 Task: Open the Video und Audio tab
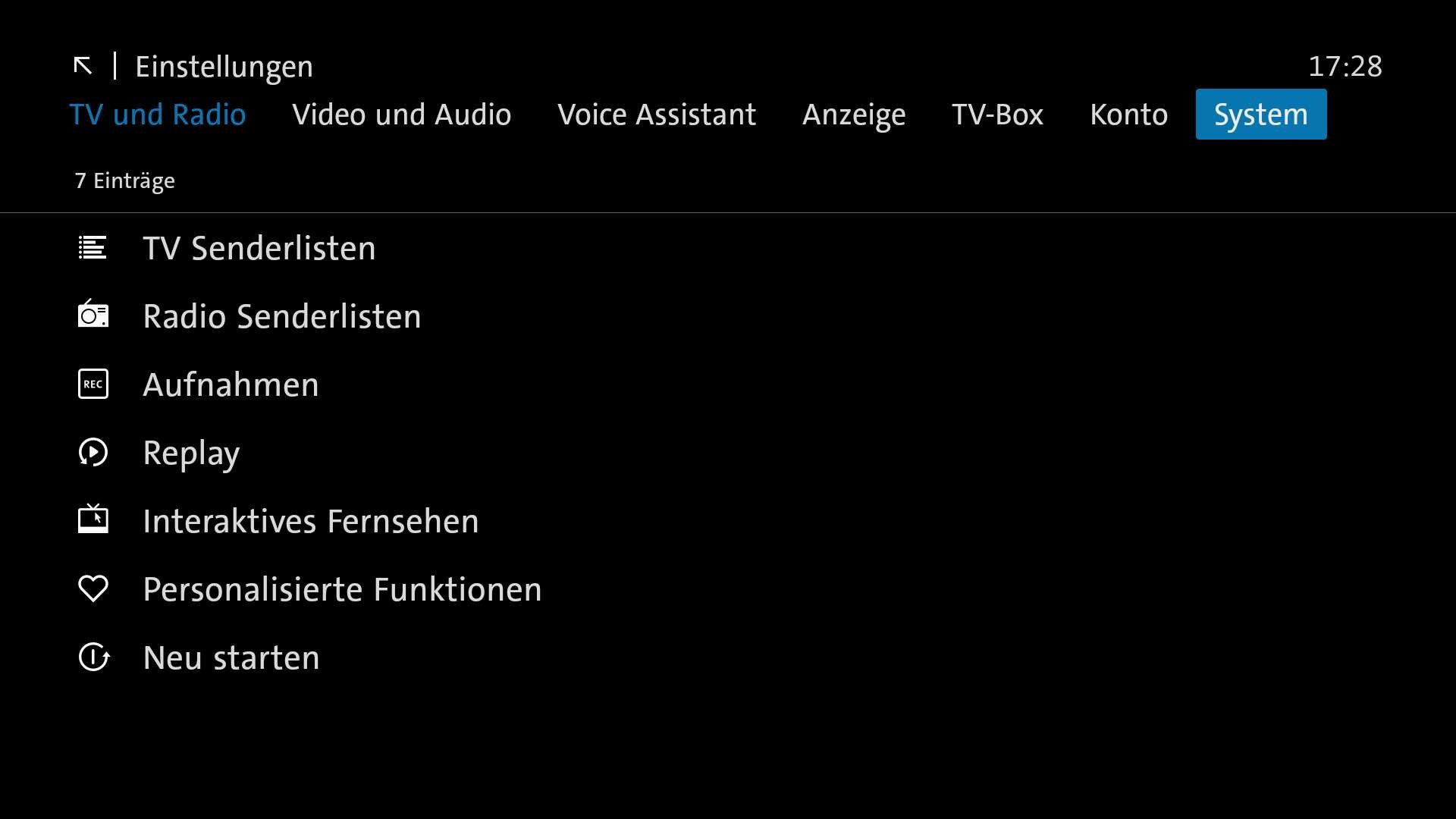tap(401, 115)
